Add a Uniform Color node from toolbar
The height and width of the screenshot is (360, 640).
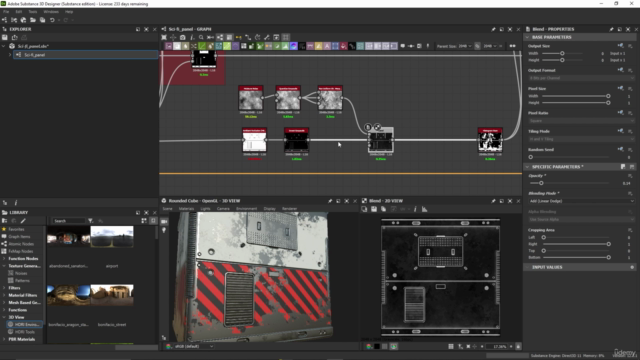344,46
